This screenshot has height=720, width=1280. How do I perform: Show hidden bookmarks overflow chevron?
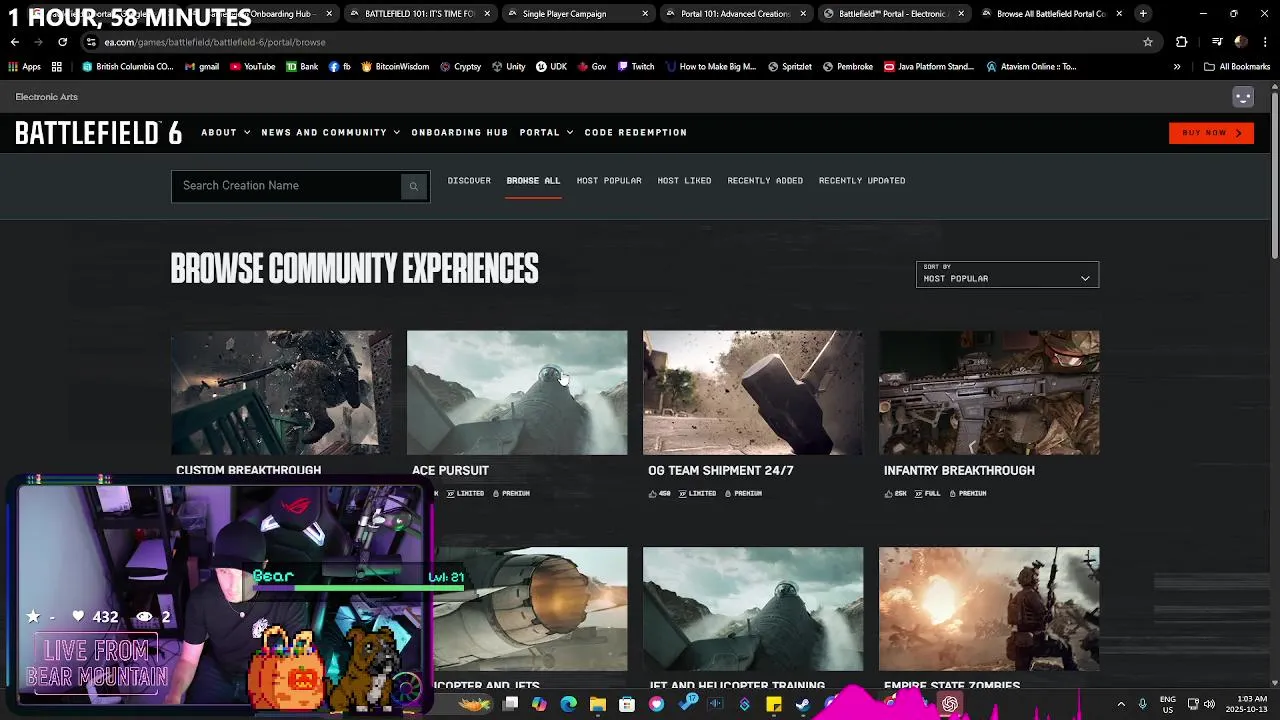click(1177, 67)
